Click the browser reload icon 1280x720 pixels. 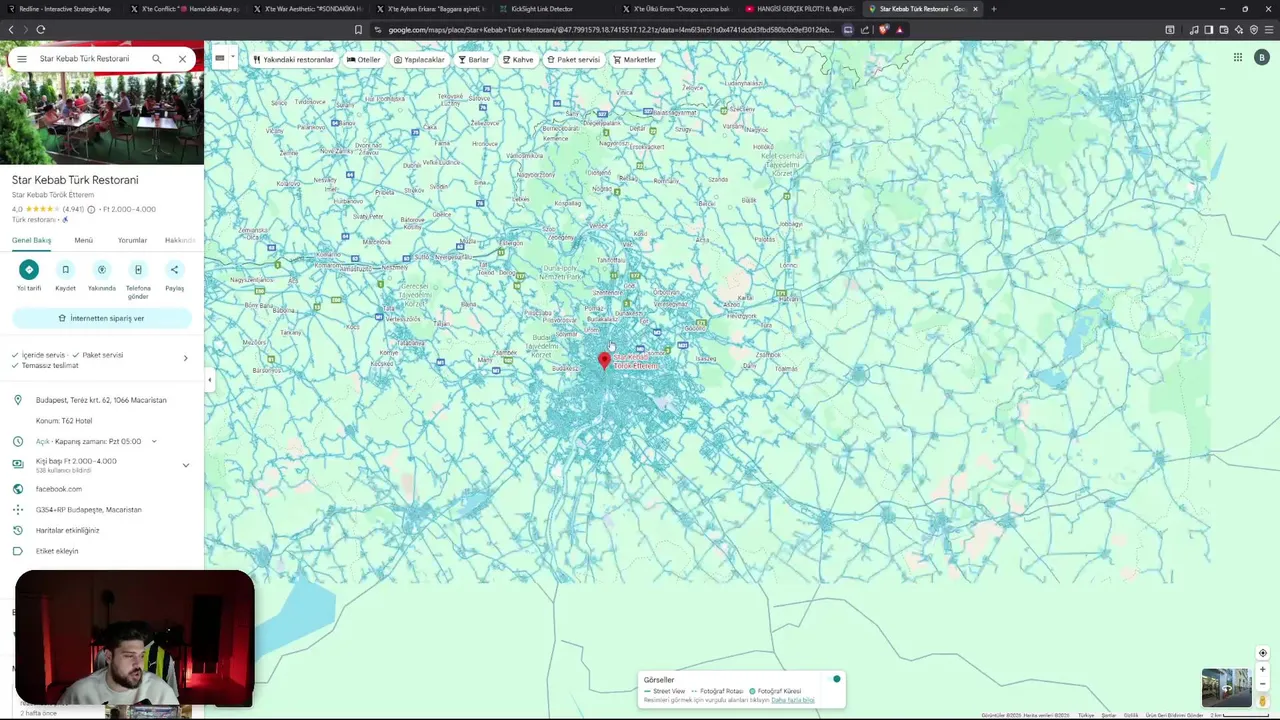(x=41, y=30)
